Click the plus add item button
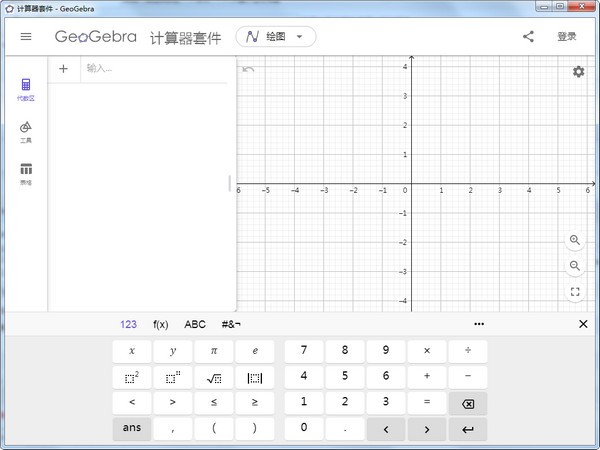This screenshot has height=450, width=600. coord(64,69)
